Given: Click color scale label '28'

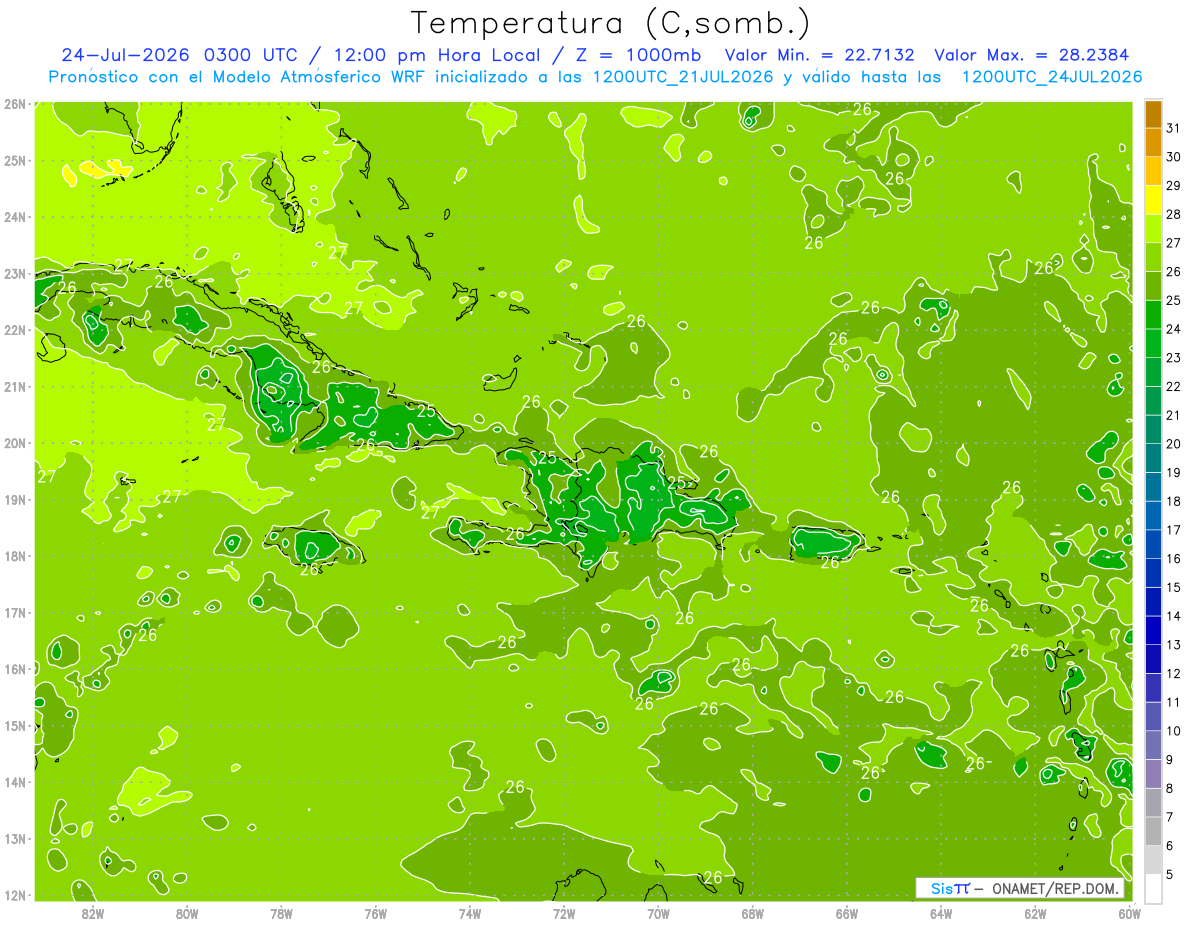Looking at the screenshot, I should 1173,215.
